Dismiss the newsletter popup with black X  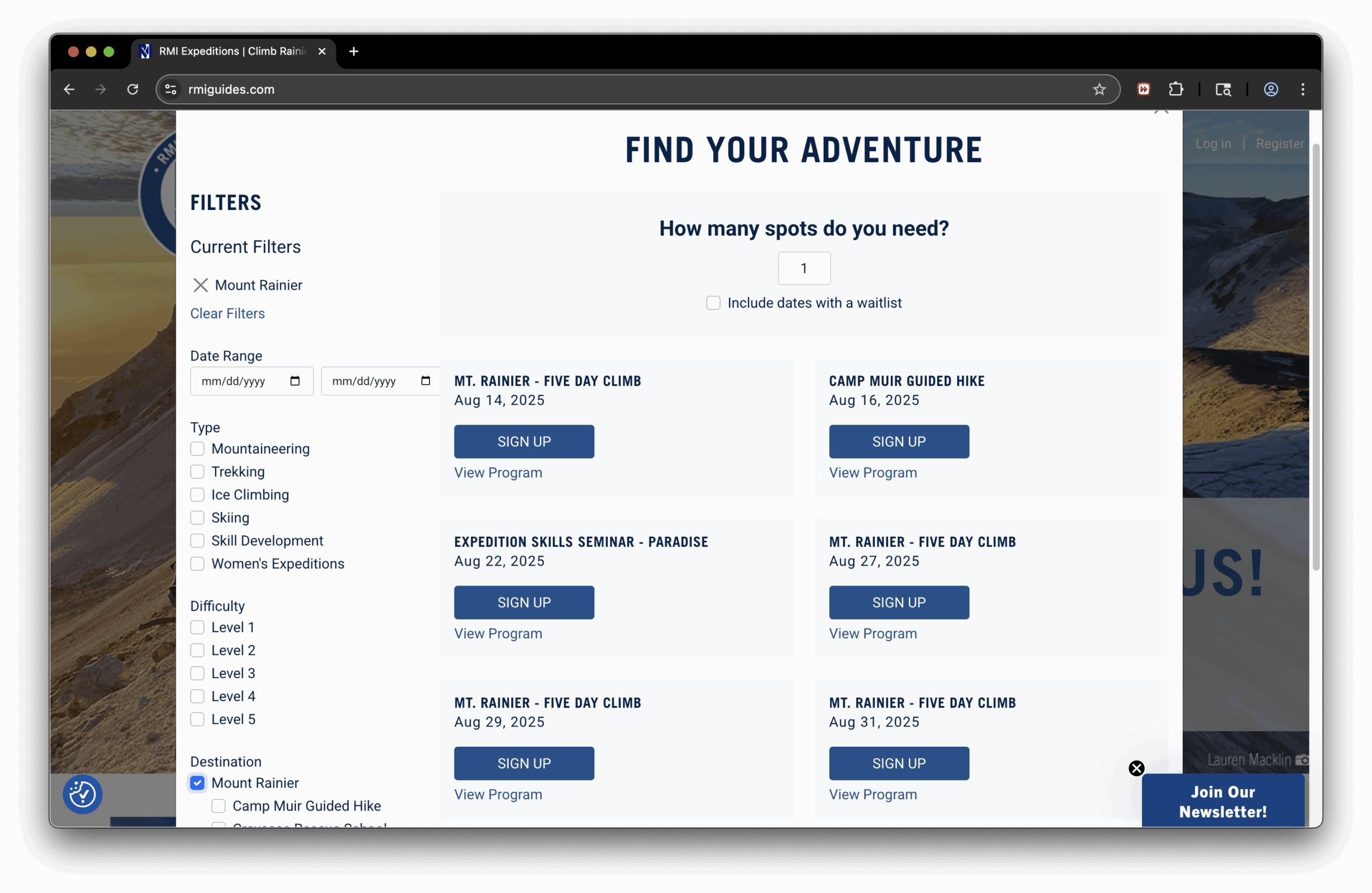click(1136, 768)
